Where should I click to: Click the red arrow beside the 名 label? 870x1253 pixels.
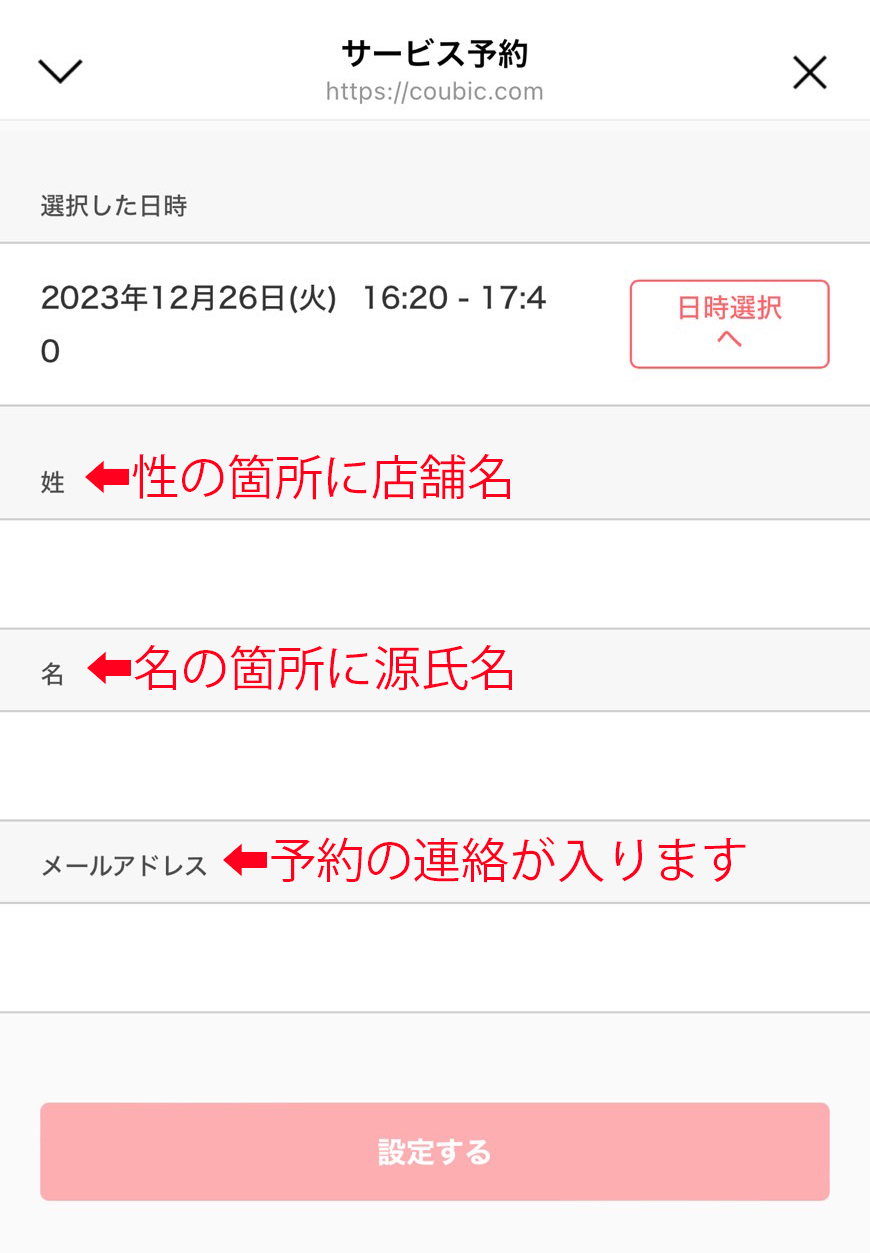coord(109,669)
